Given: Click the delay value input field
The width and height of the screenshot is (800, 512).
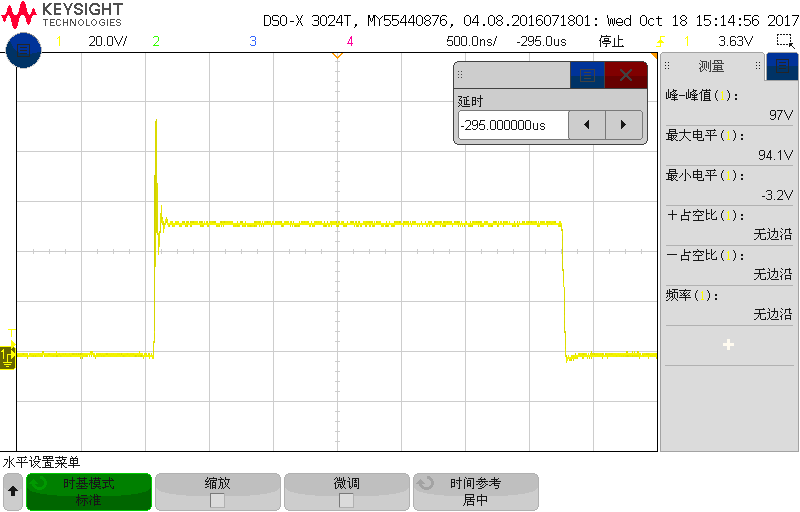Looking at the screenshot, I should (x=513, y=125).
